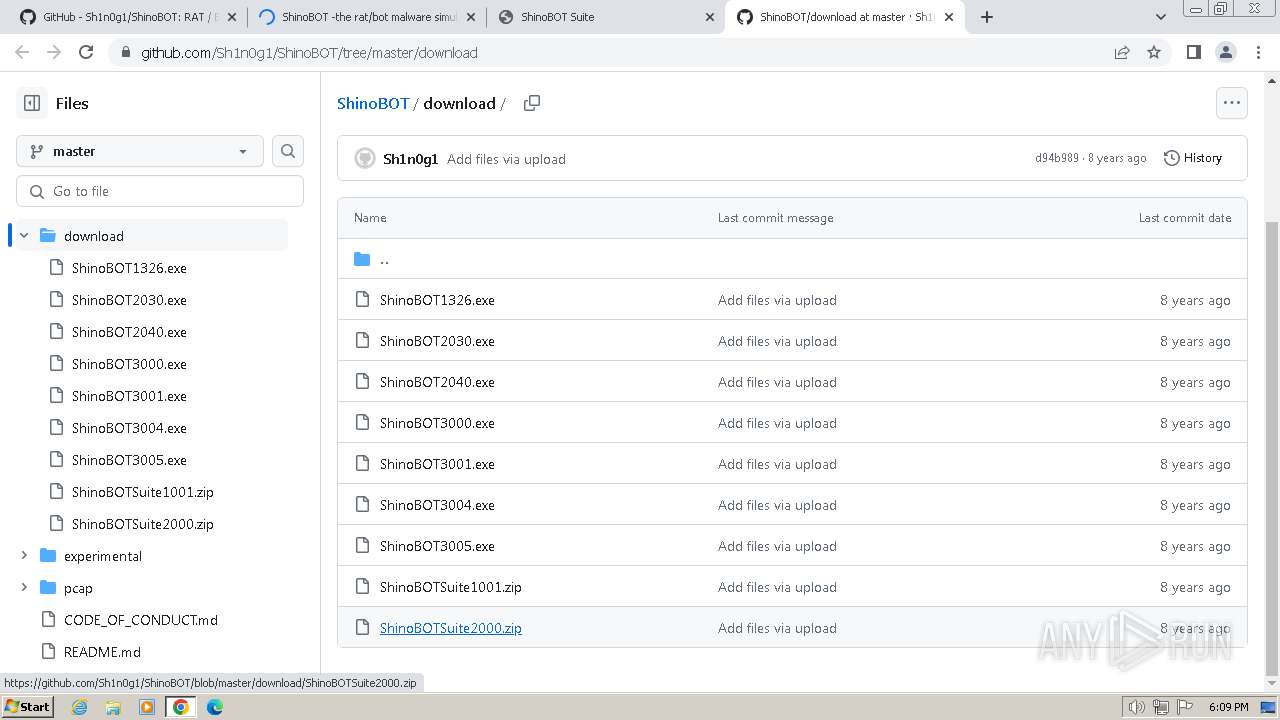Image resolution: width=1280 pixels, height=720 pixels.
Task: Click the taskbar clock showing 6:09 PM
Action: click(1228, 707)
